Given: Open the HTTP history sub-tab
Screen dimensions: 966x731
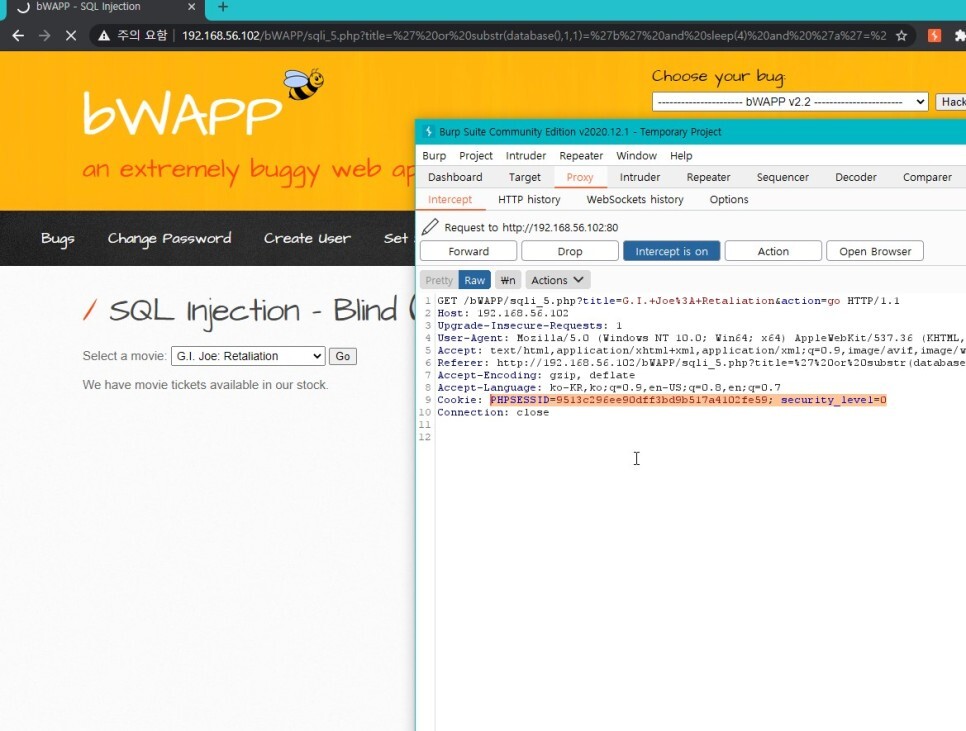Looking at the screenshot, I should [x=529, y=200].
